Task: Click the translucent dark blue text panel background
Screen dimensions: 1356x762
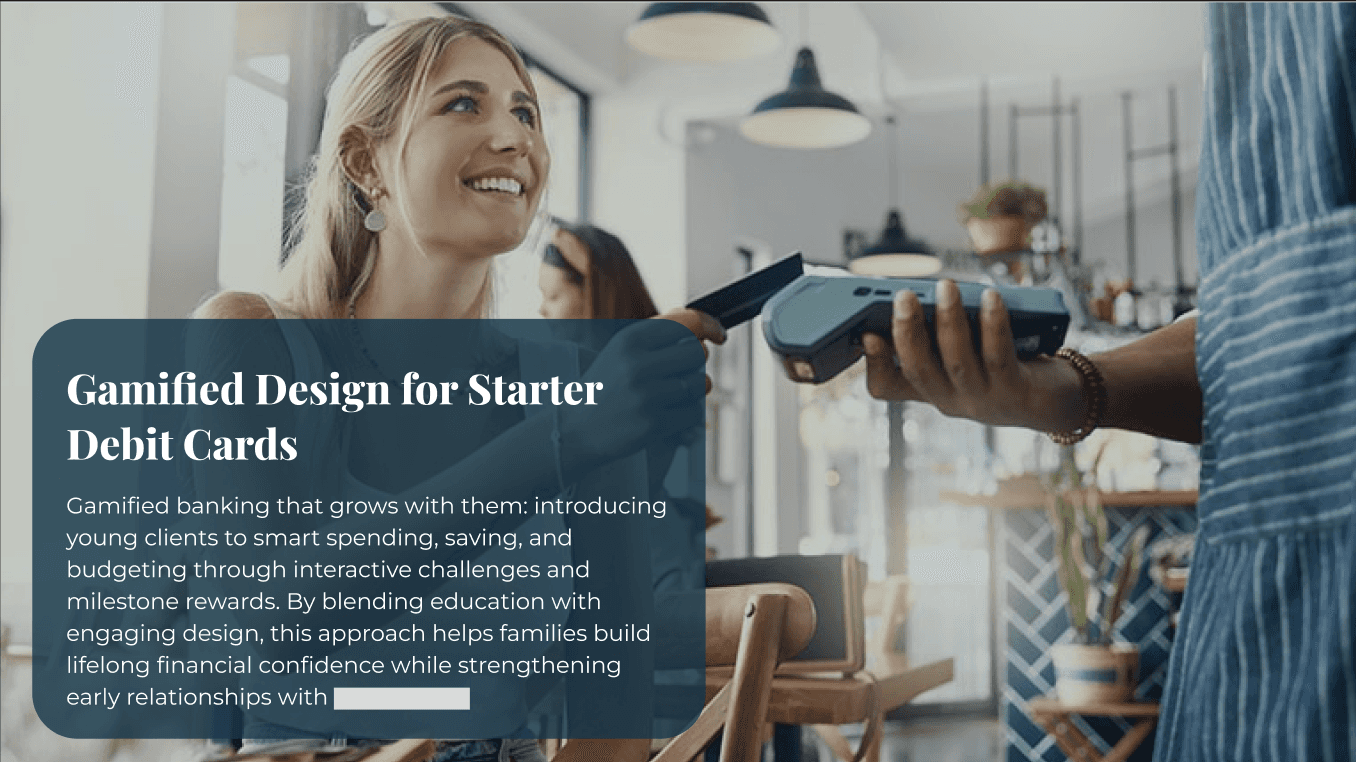Action: (369, 529)
